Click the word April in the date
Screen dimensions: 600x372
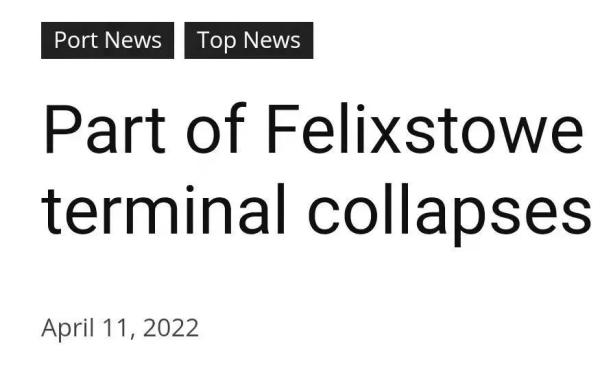pos(68,329)
